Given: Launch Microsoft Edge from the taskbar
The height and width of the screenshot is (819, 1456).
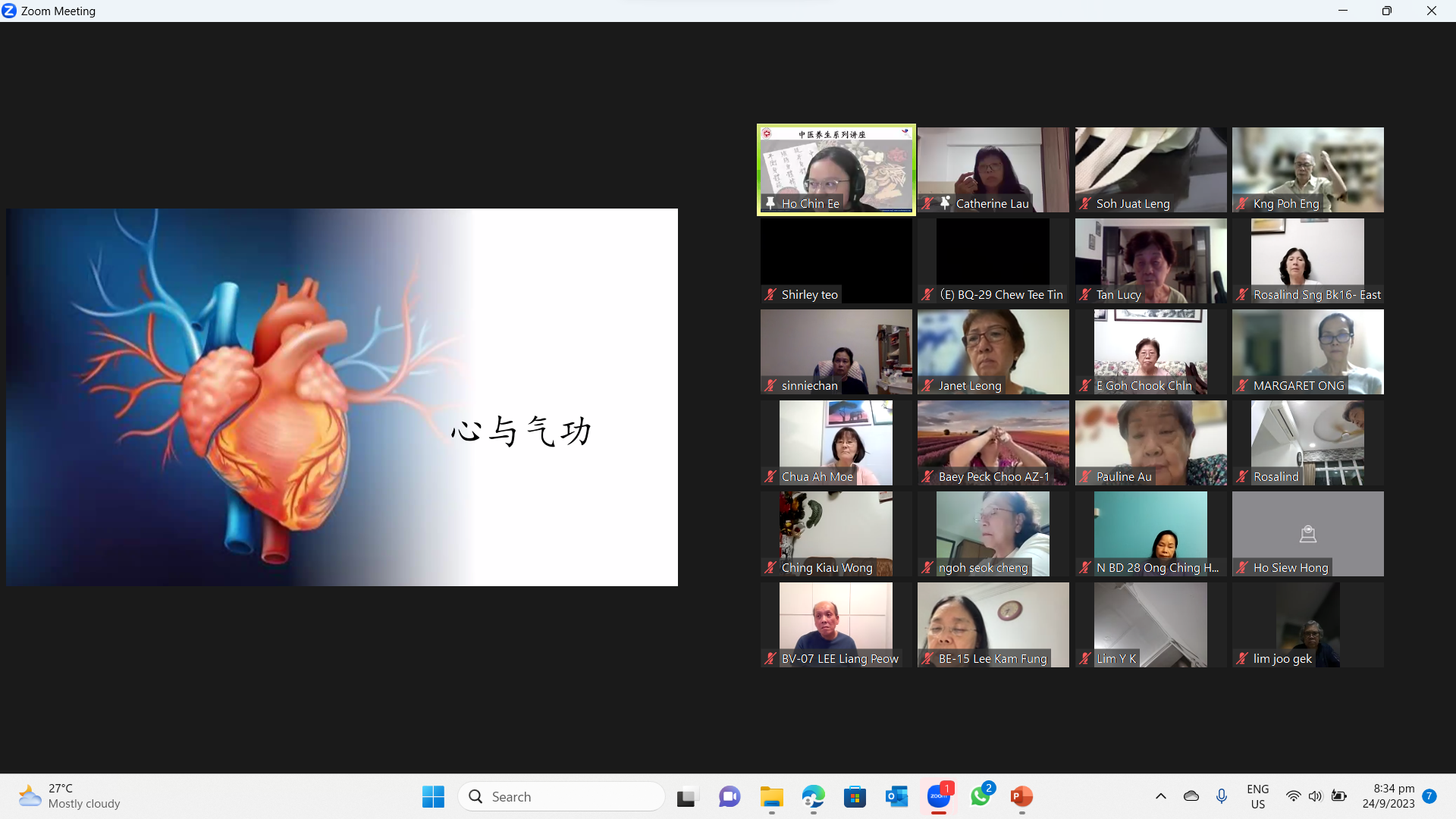Looking at the screenshot, I should click(813, 796).
